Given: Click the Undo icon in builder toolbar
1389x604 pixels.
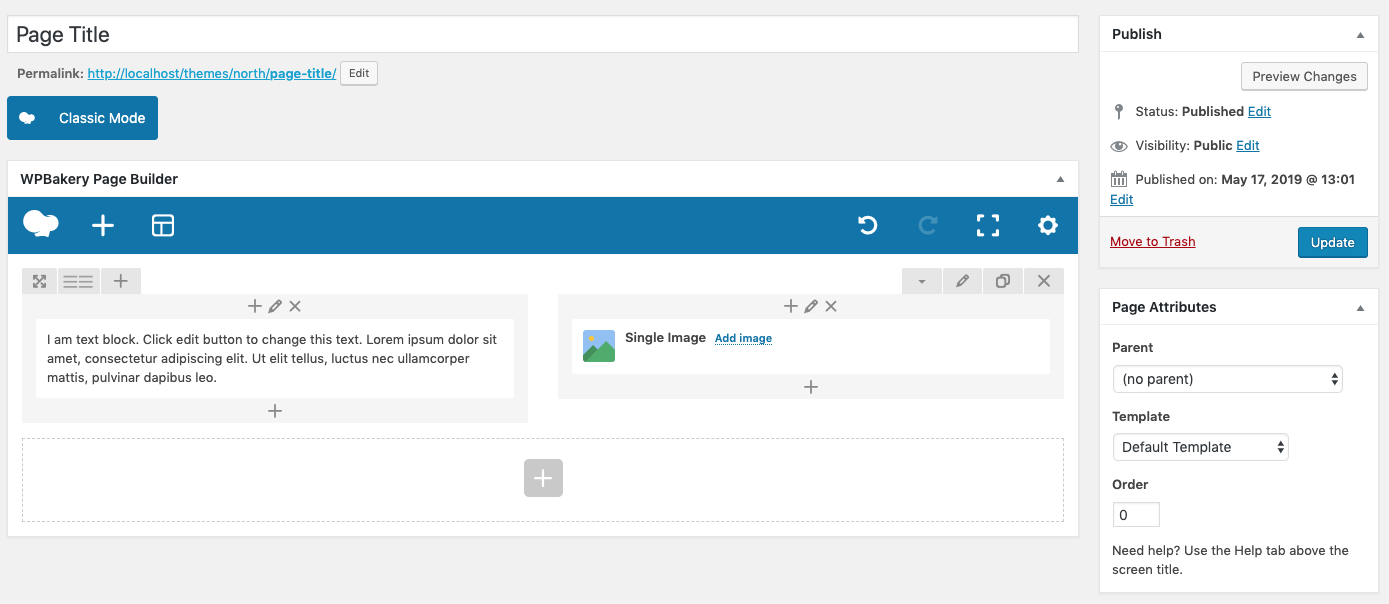Looking at the screenshot, I should pos(868,226).
